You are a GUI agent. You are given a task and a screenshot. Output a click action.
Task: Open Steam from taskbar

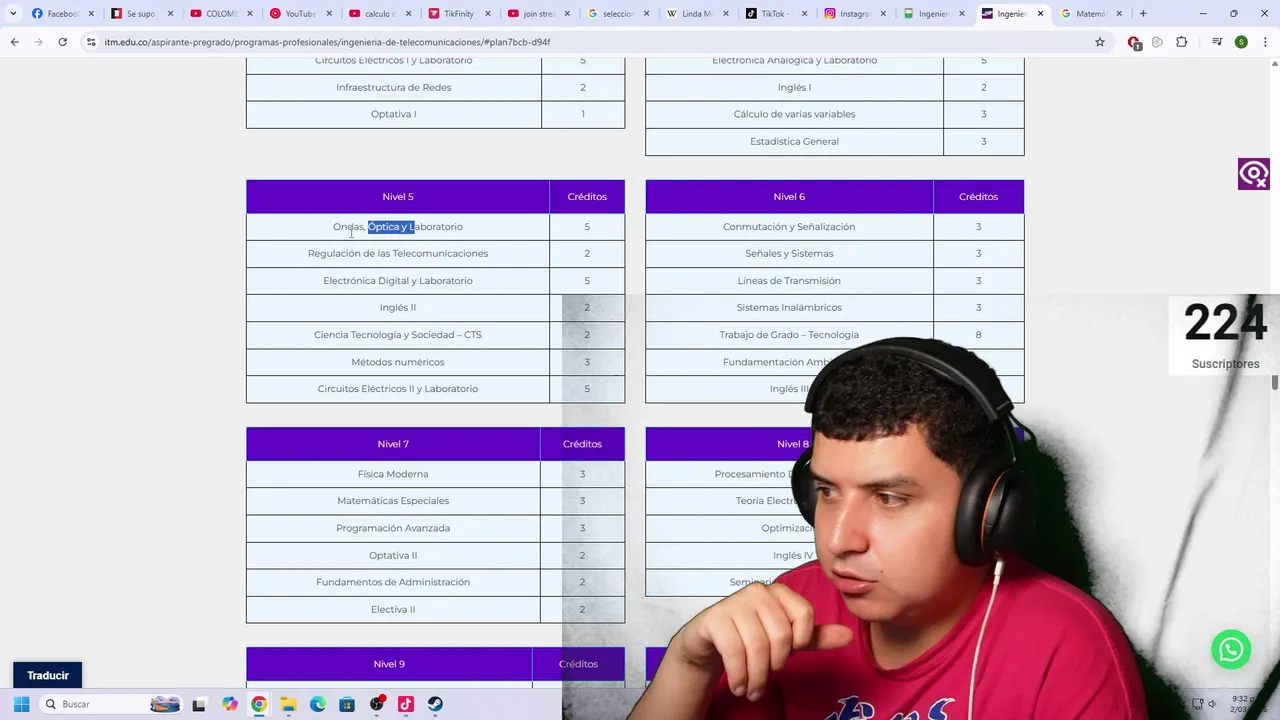pos(435,704)
